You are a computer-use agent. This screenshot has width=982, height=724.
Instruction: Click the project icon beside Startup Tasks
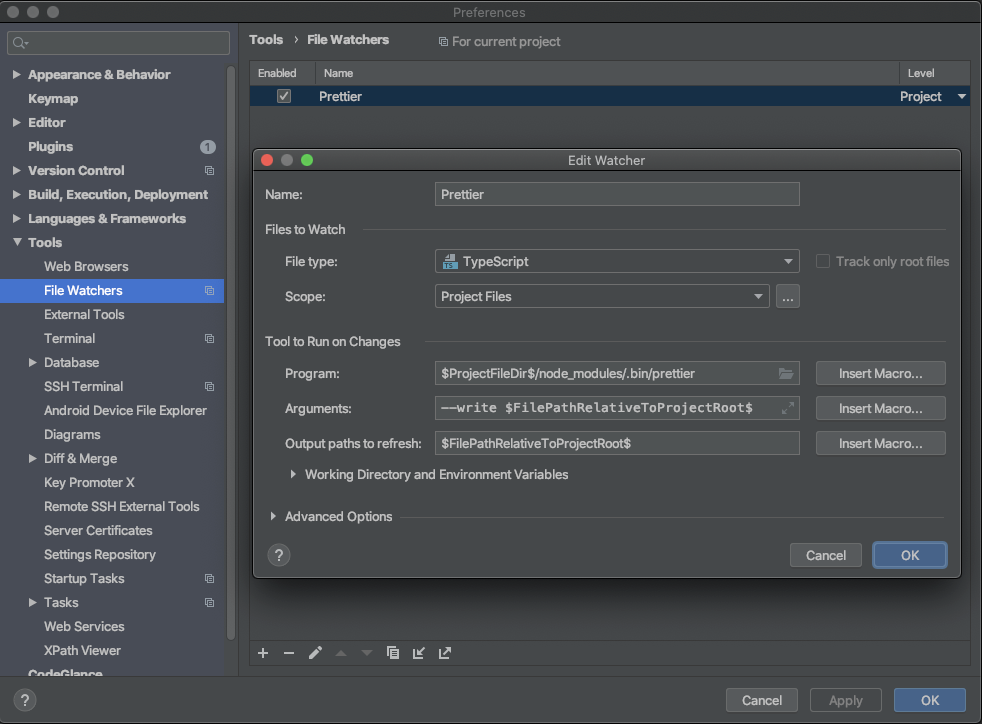[x=209, y=579]
